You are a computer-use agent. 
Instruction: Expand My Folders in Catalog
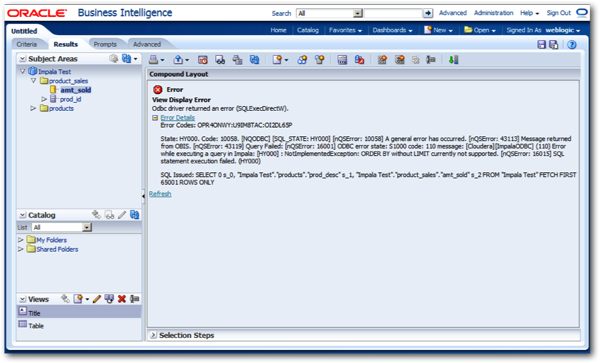coord(21,240)
